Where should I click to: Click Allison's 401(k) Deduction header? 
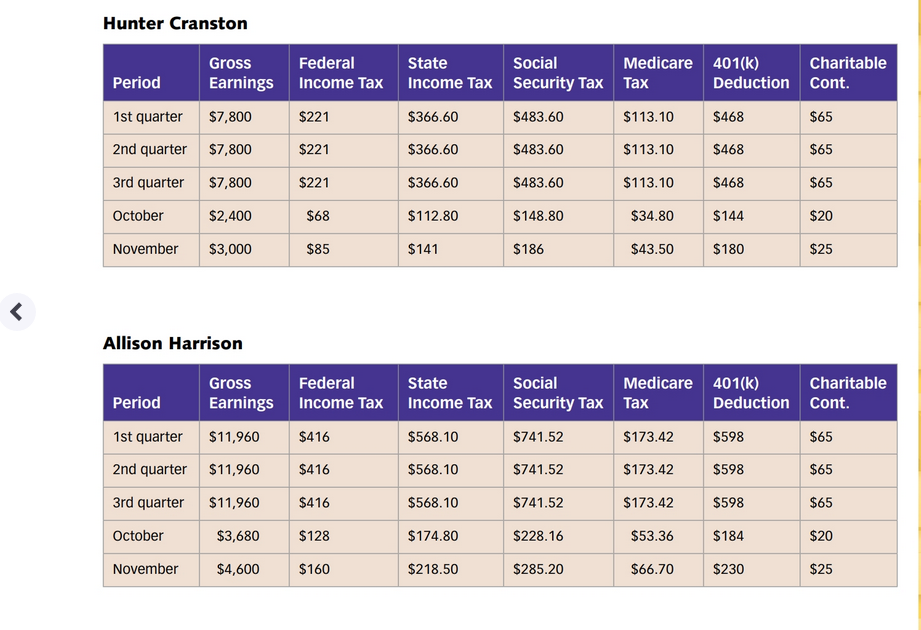752,393
